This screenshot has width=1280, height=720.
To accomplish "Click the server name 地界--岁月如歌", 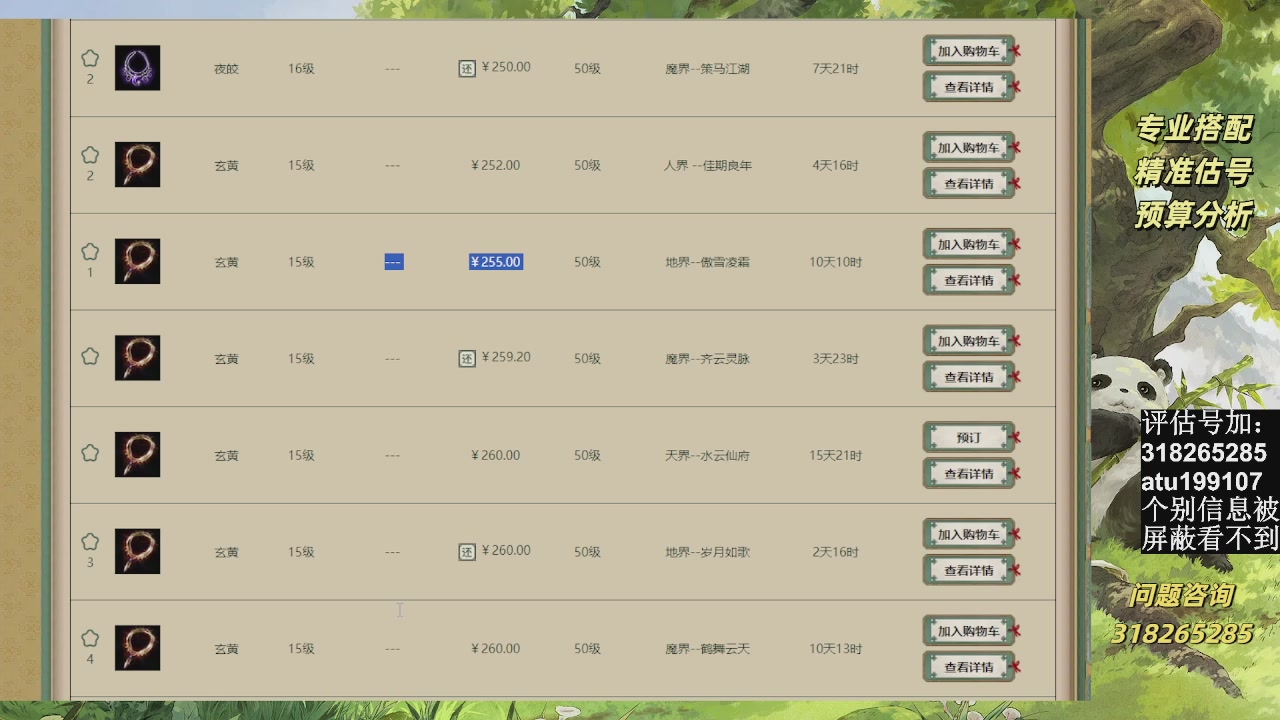I will click(x=707, y=552).
